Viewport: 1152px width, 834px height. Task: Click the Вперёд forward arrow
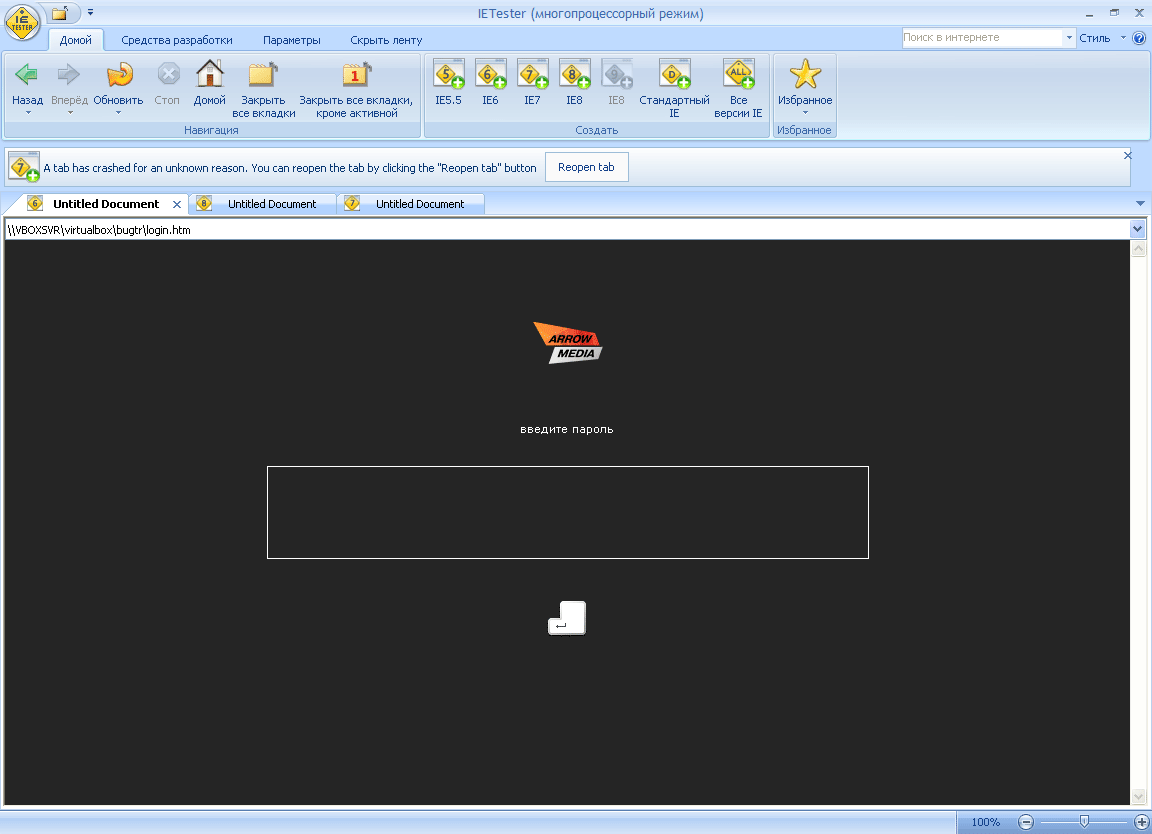[69, 74]
